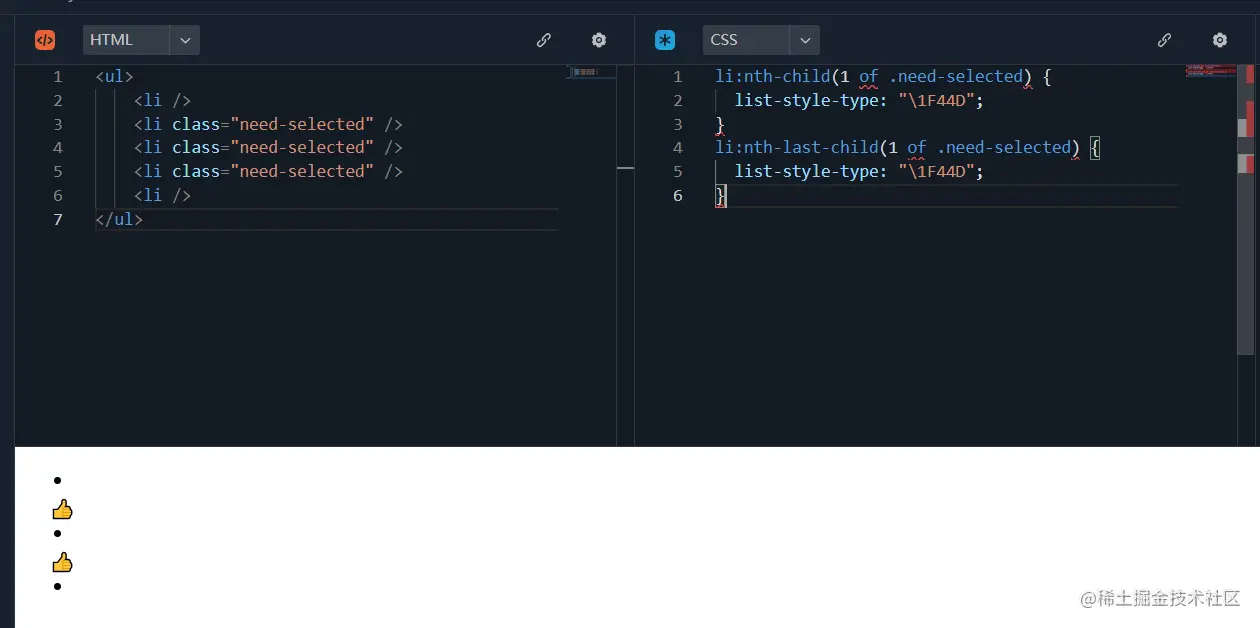
Task: Click line number 6 in CSS editor
Action: pos(678,195)
